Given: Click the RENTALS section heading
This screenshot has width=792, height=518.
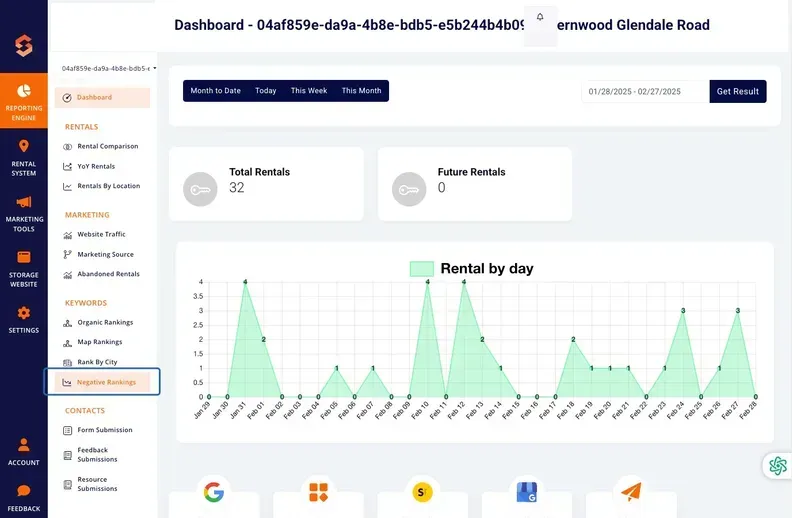Looking at the screenshot, I should (81, 127).
